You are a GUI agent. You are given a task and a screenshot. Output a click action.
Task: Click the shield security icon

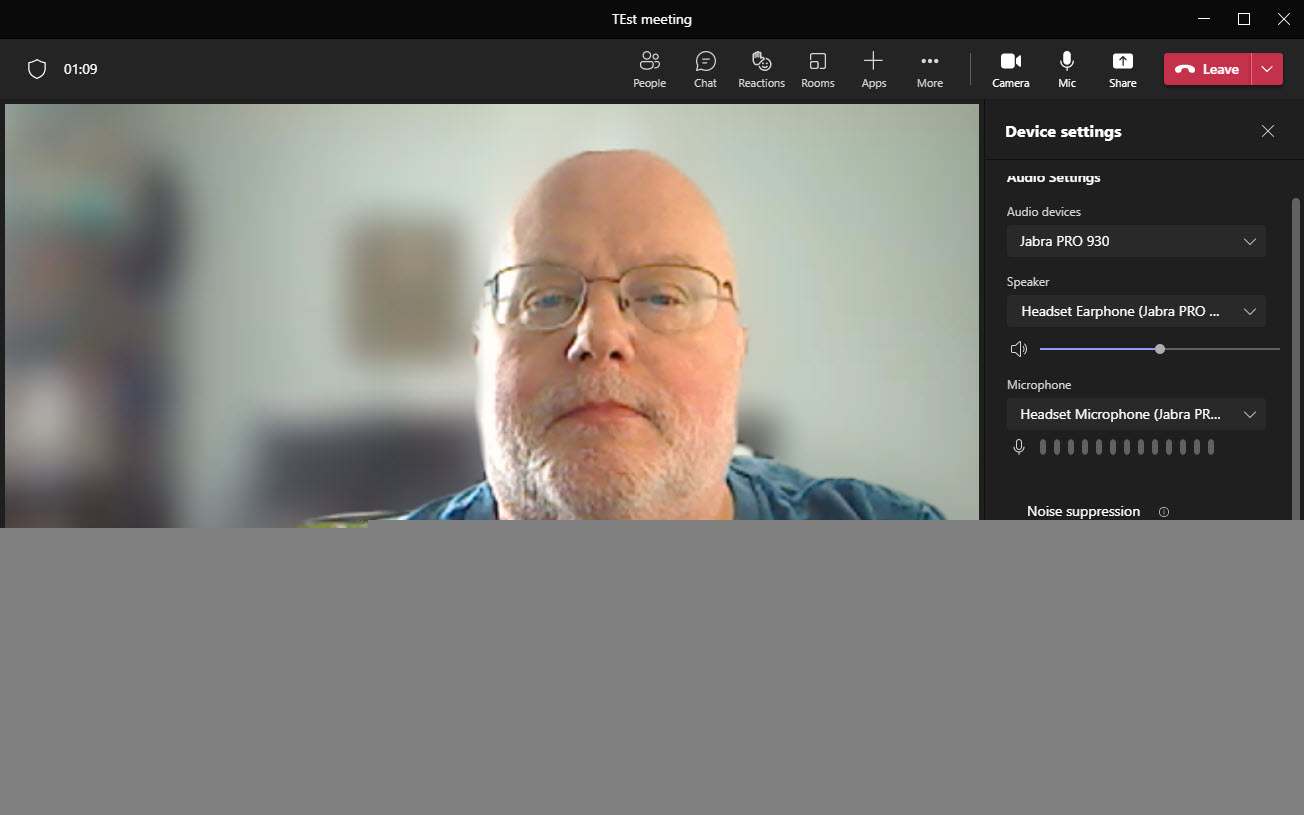[x=37, y=69]
